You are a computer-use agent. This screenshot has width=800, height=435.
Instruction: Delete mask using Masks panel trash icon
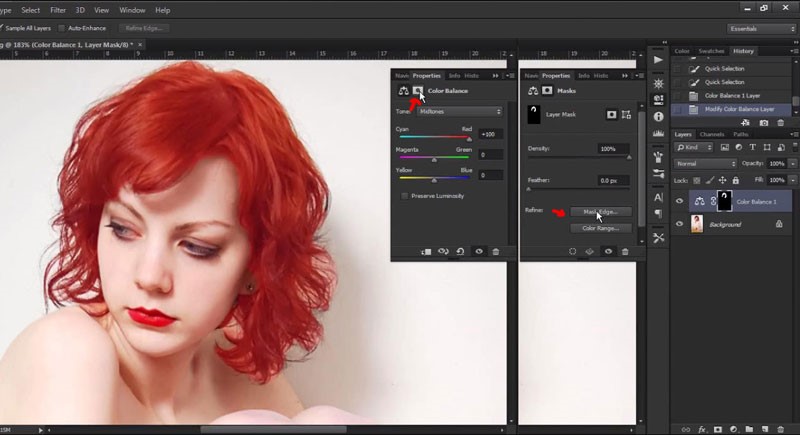tap(625, 251)
